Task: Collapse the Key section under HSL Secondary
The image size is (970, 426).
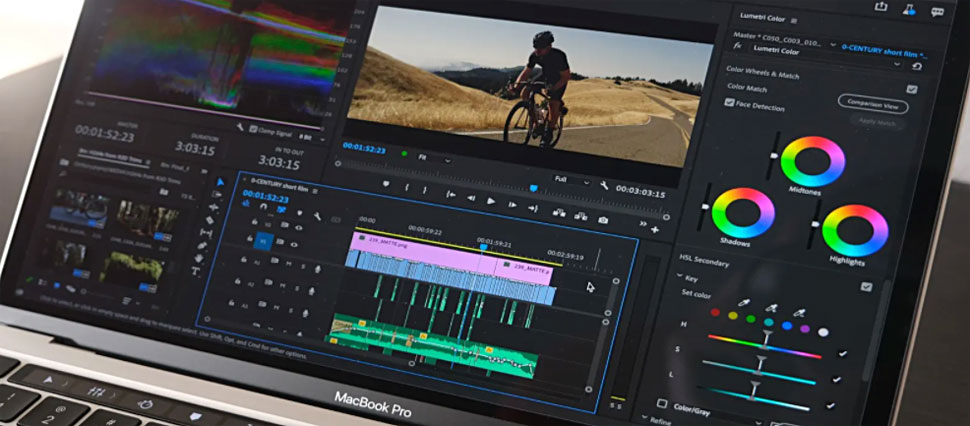Action: tap(680, 278)
